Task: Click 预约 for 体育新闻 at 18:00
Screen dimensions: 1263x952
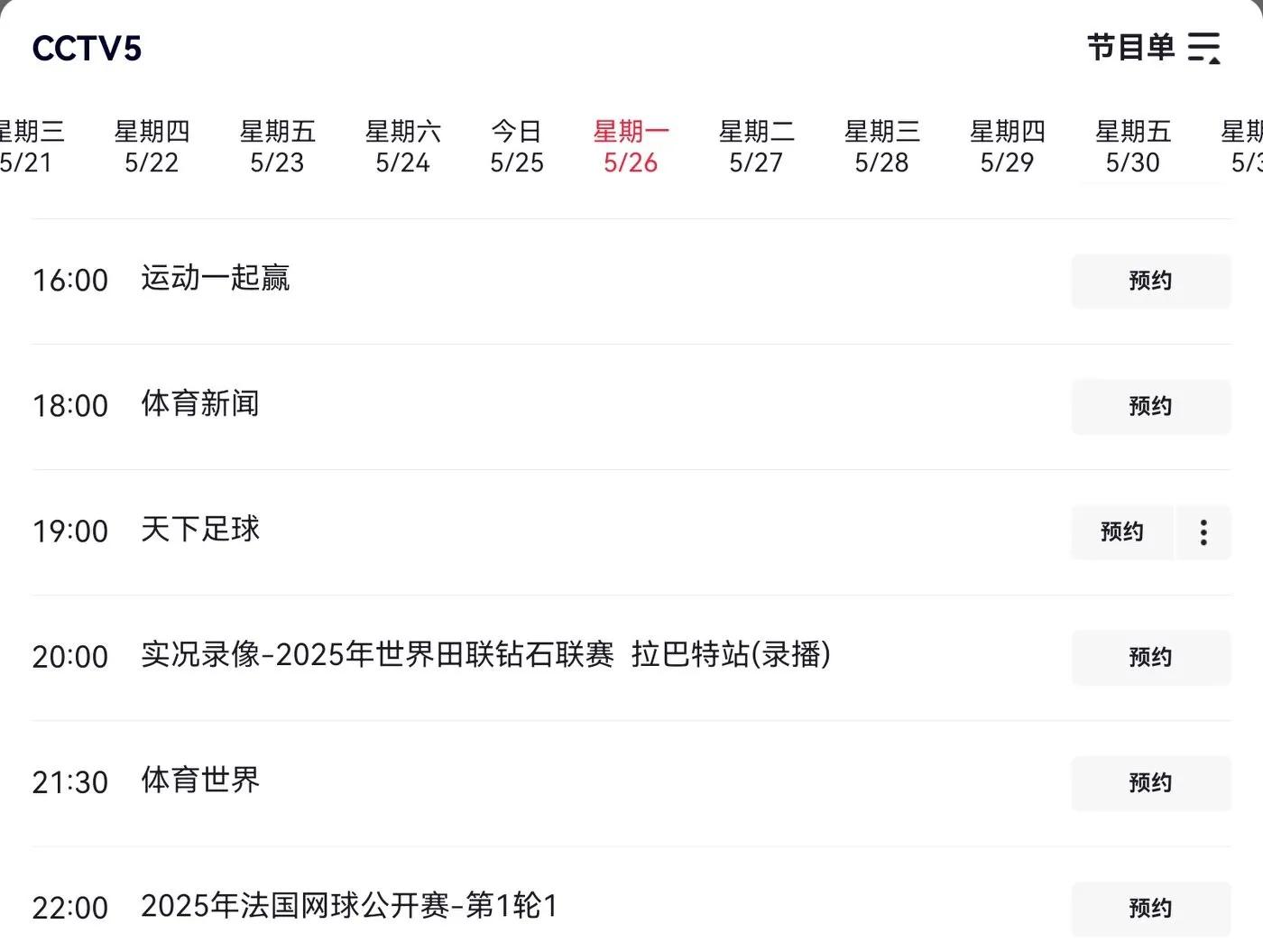Action: pos(1151,407)
